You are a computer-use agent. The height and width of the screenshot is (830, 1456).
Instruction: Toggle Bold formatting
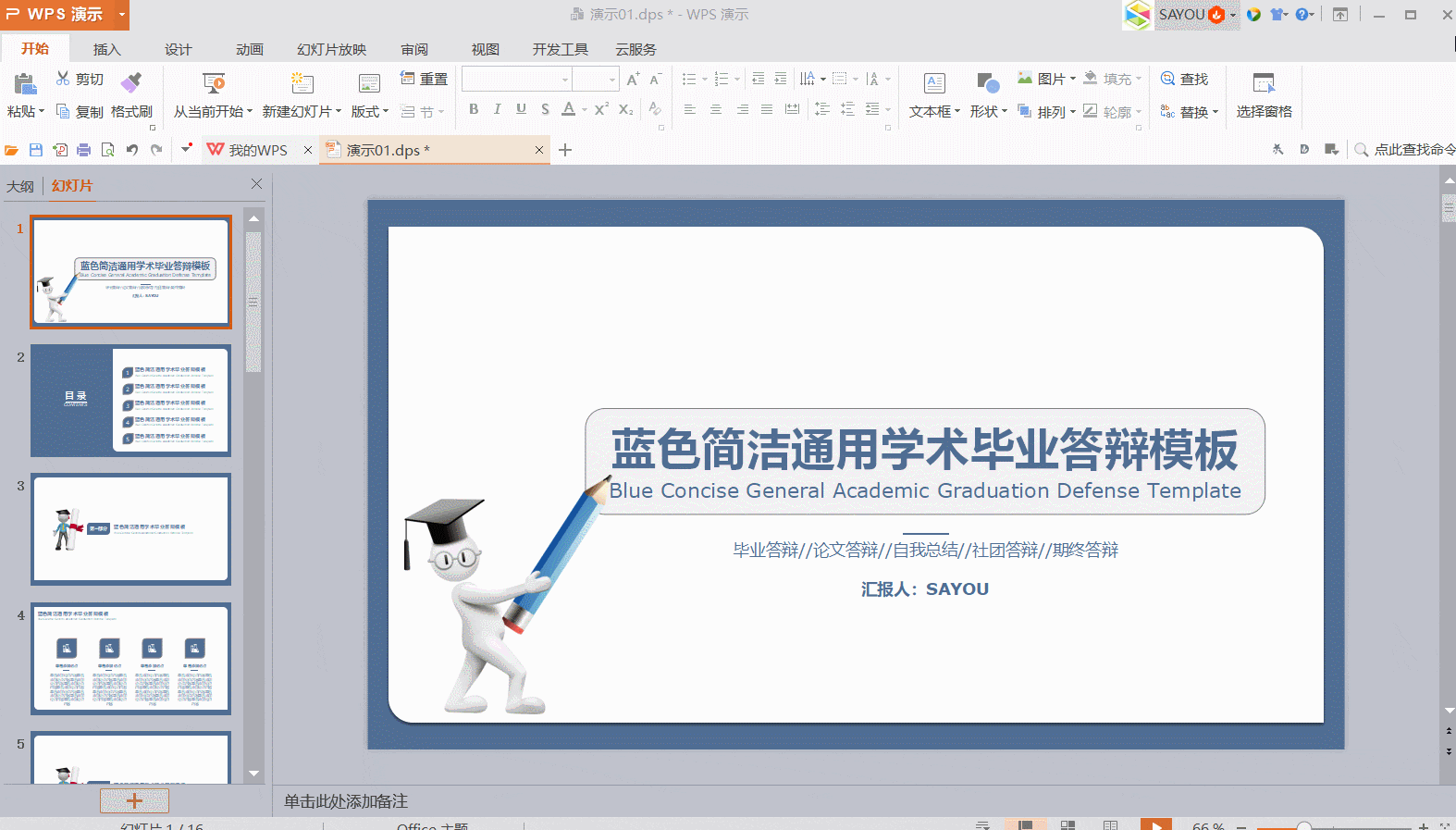(x=474, y=109)
